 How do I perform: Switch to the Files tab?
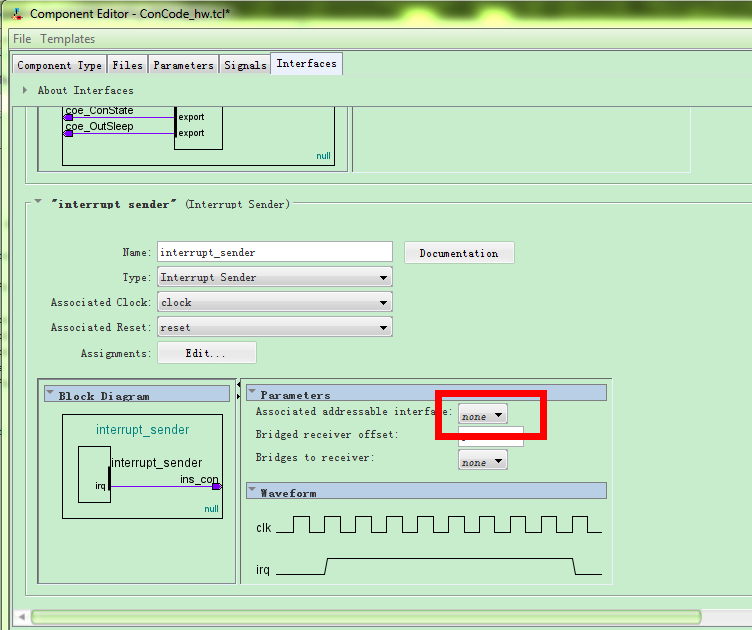pyautogui.click(x=127, y=65)
